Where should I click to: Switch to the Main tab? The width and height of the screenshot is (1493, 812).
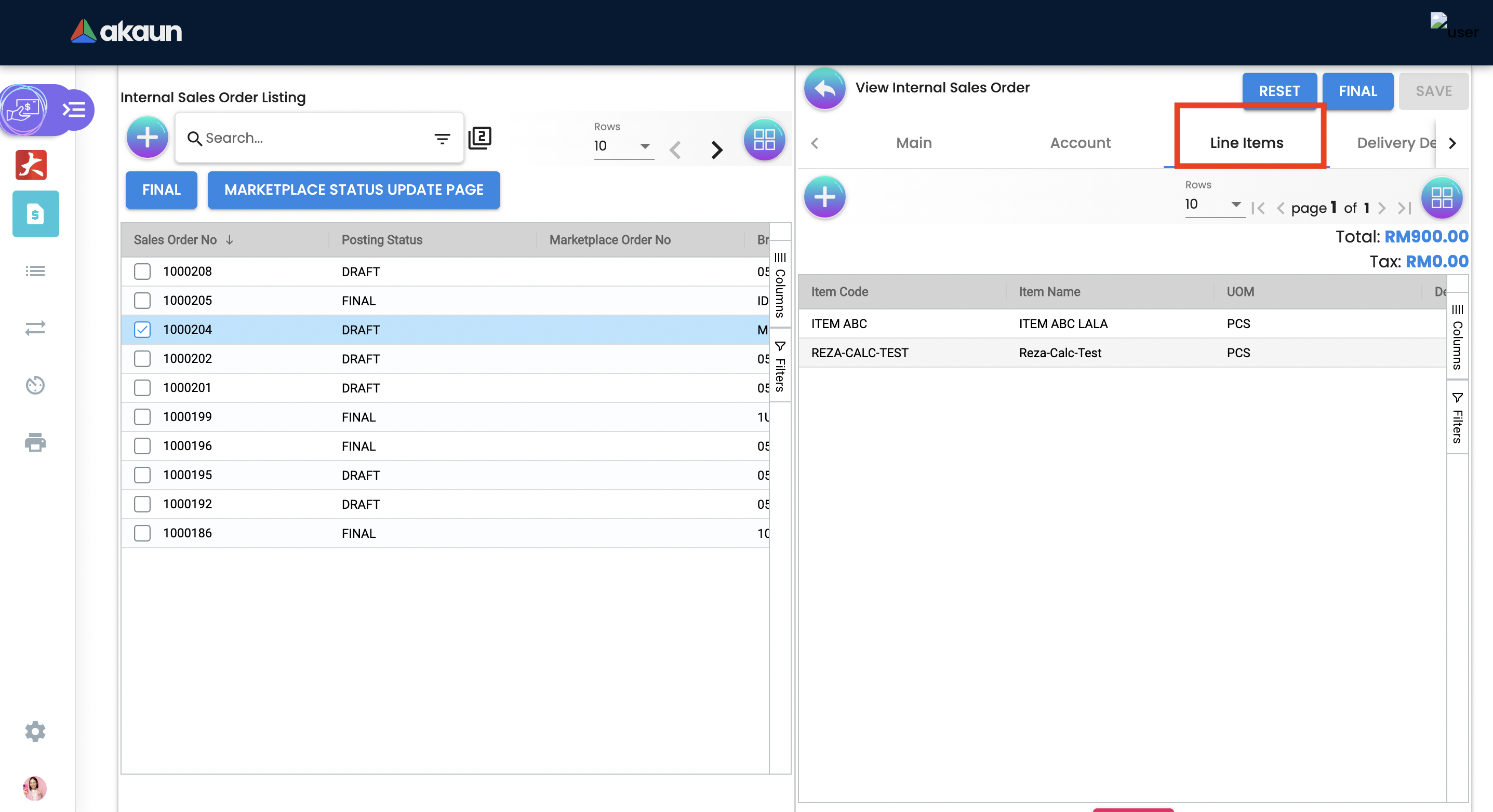pyautogui.click(x=913, y=143)
